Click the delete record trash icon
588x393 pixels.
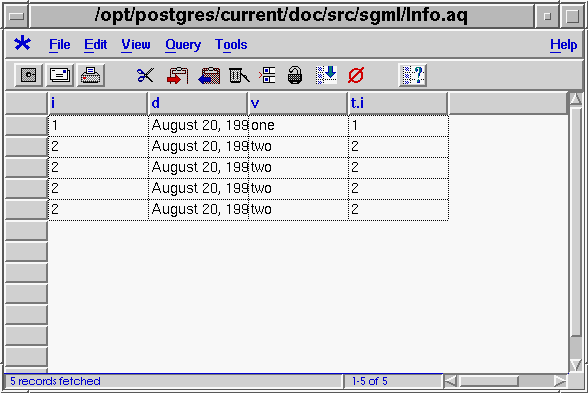click(x=239, y=75)
